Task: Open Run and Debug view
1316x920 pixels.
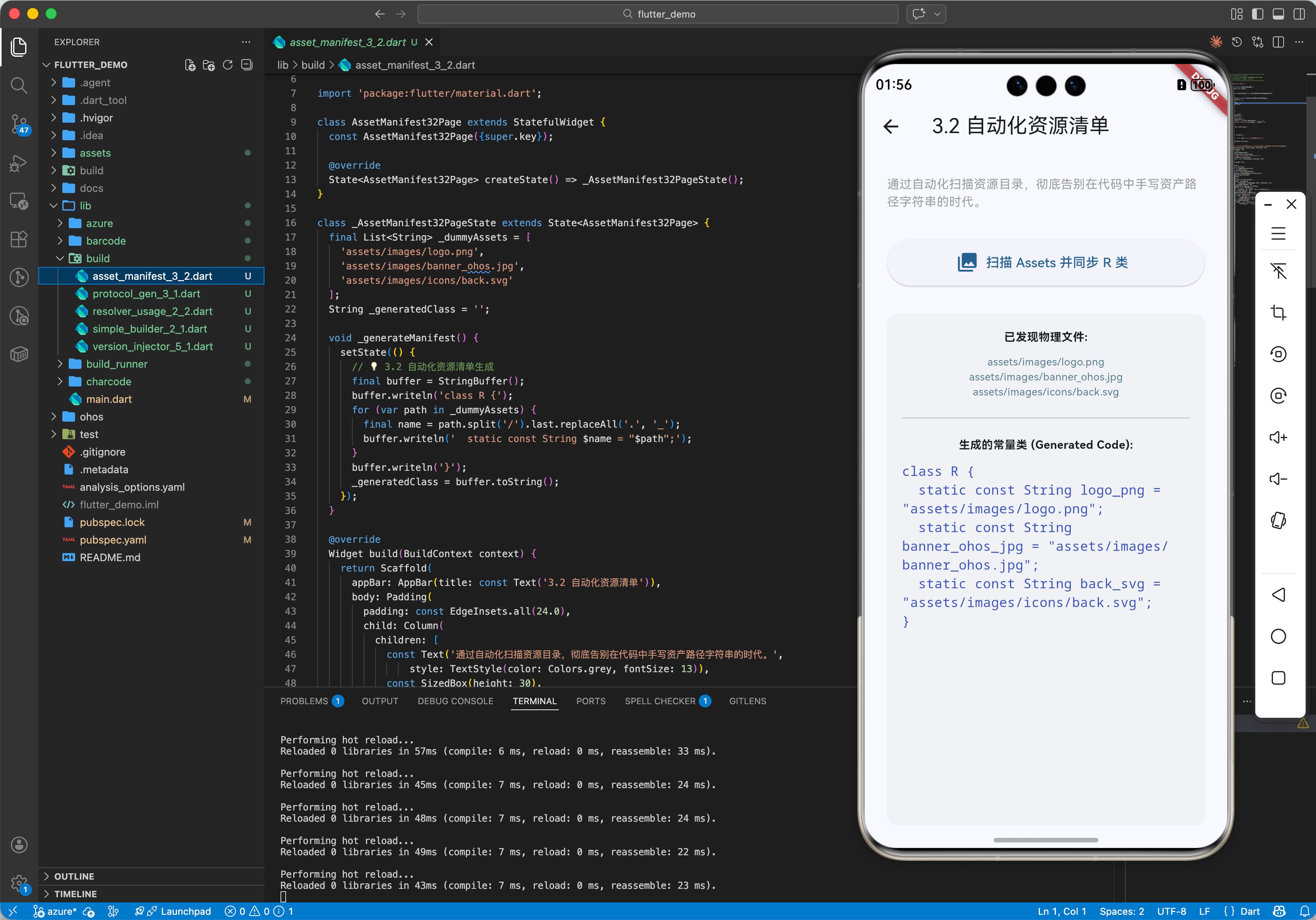Action: [x=19, y=163]
